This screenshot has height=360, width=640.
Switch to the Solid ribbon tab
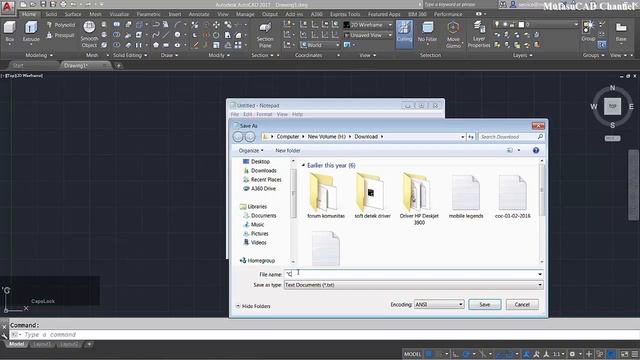pyautogui.click(x=51, y=14)
